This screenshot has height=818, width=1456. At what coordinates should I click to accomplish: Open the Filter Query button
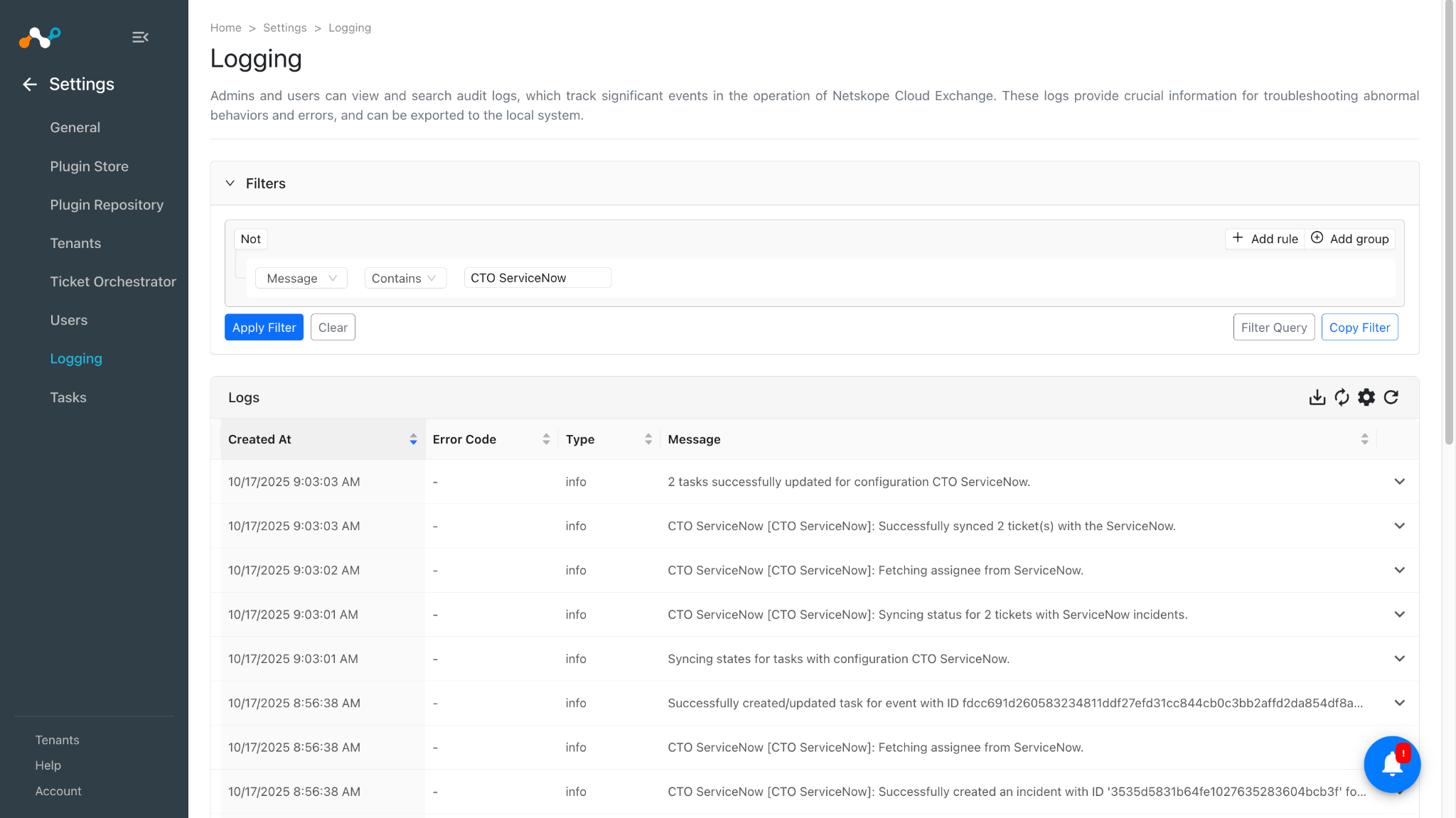[x=1274, y=327]
